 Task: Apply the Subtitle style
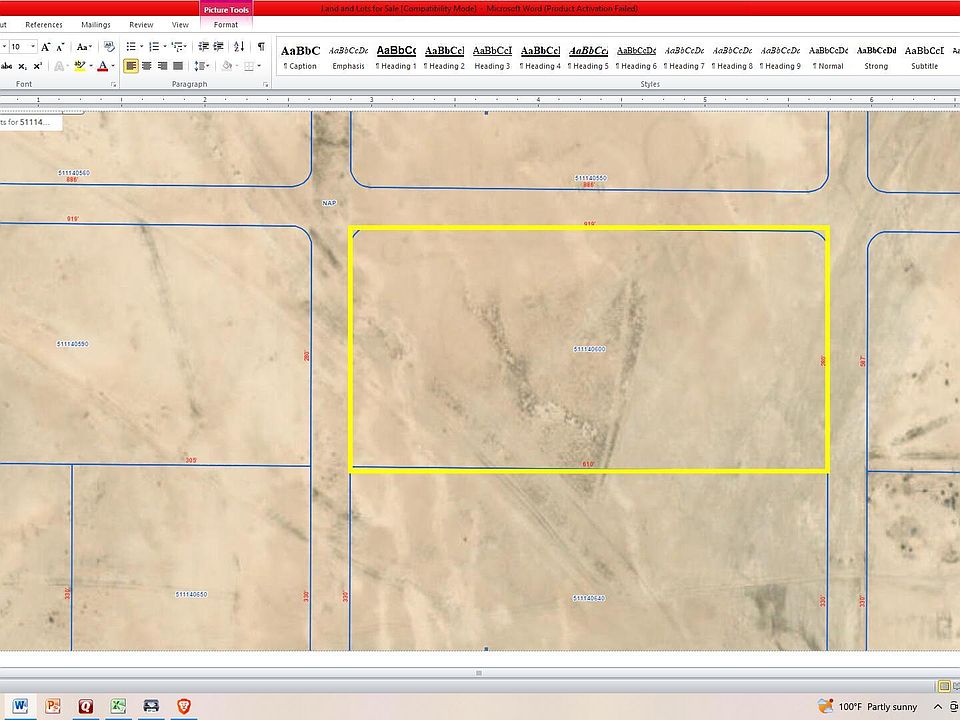click(924, 57)
